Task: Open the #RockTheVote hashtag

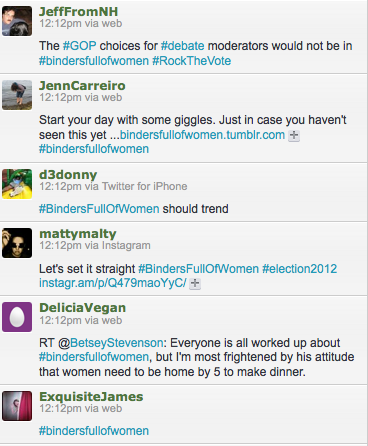Action: coord(192,61)
